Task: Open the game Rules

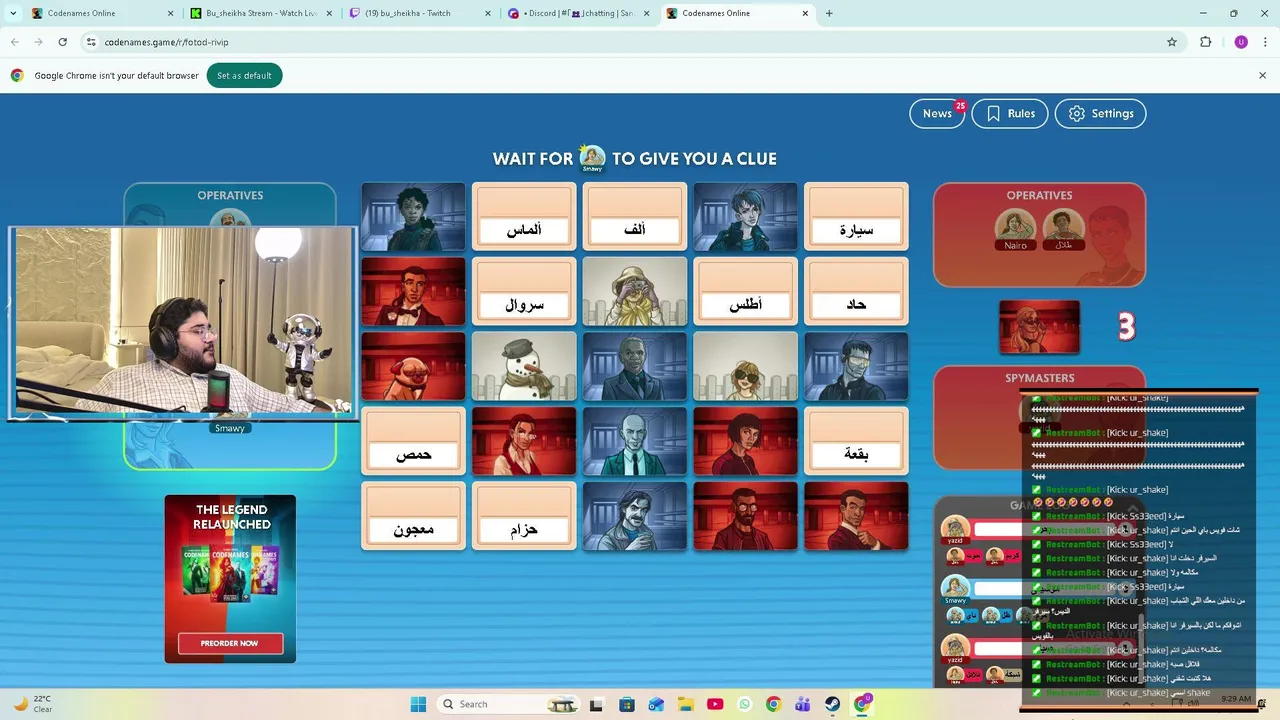Action: pyautogui.click(x=1010, y=113)
